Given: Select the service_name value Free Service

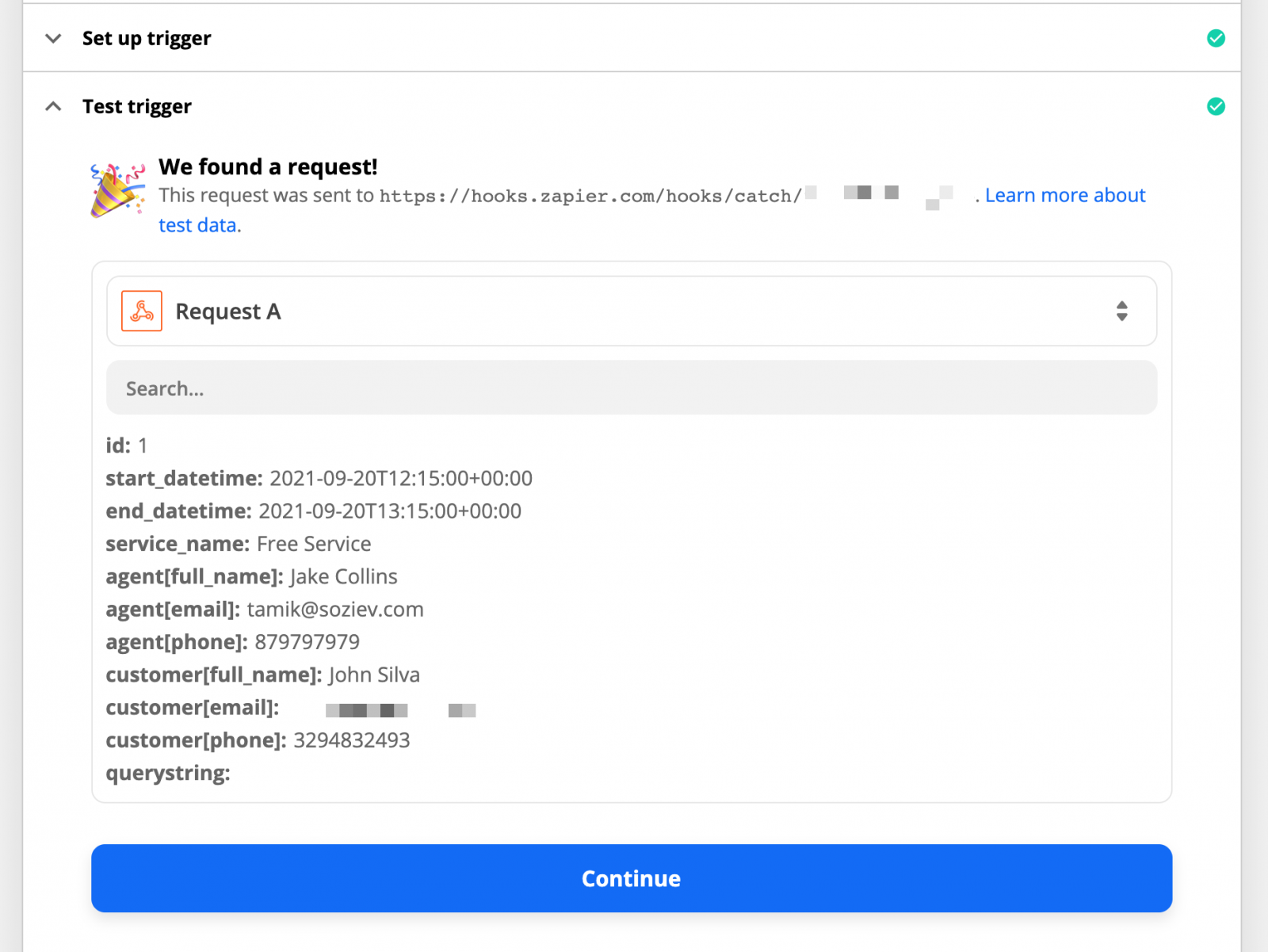Looking at the screenshot, I should (x=313, y=544).
